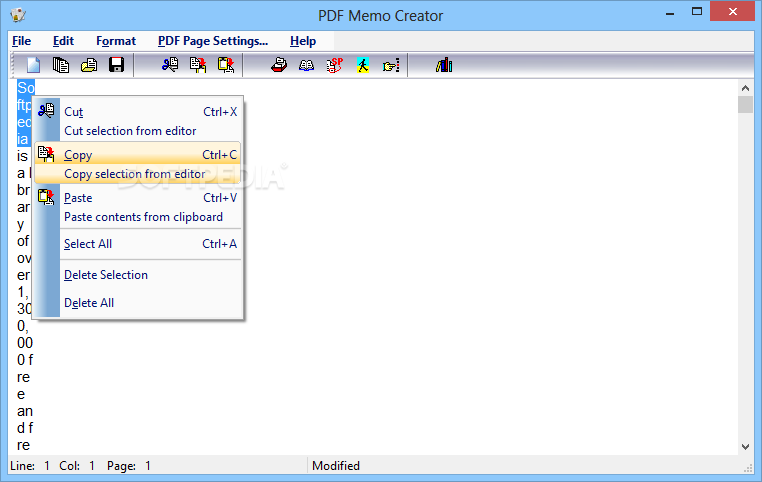Click the stacked pages toolbar icon
762x482 pixels.
pyautogui.click(x=61, y=65)
